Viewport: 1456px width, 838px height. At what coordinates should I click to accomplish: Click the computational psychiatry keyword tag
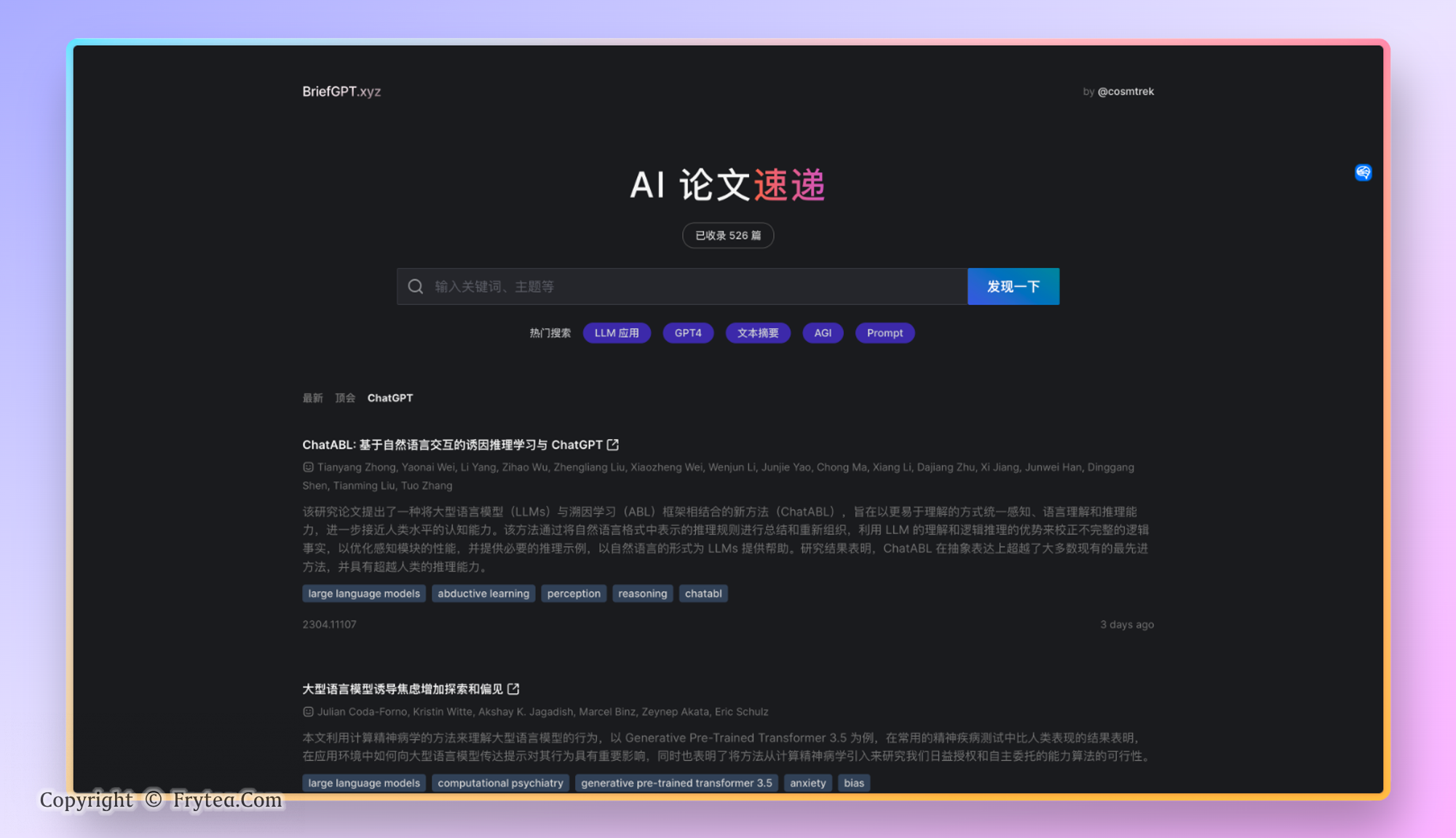click(x=500, y=783)
